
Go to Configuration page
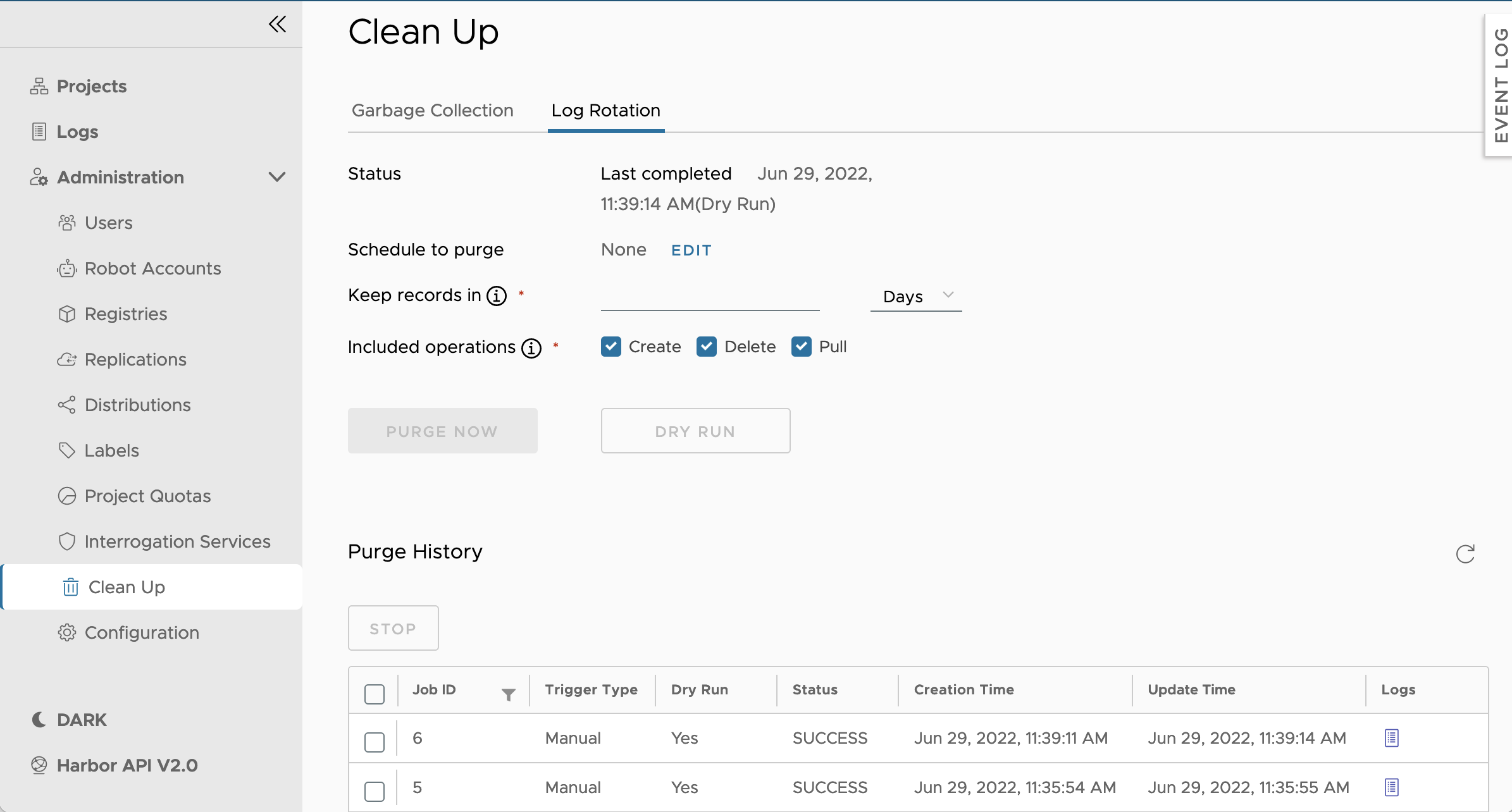coord(142,632)
